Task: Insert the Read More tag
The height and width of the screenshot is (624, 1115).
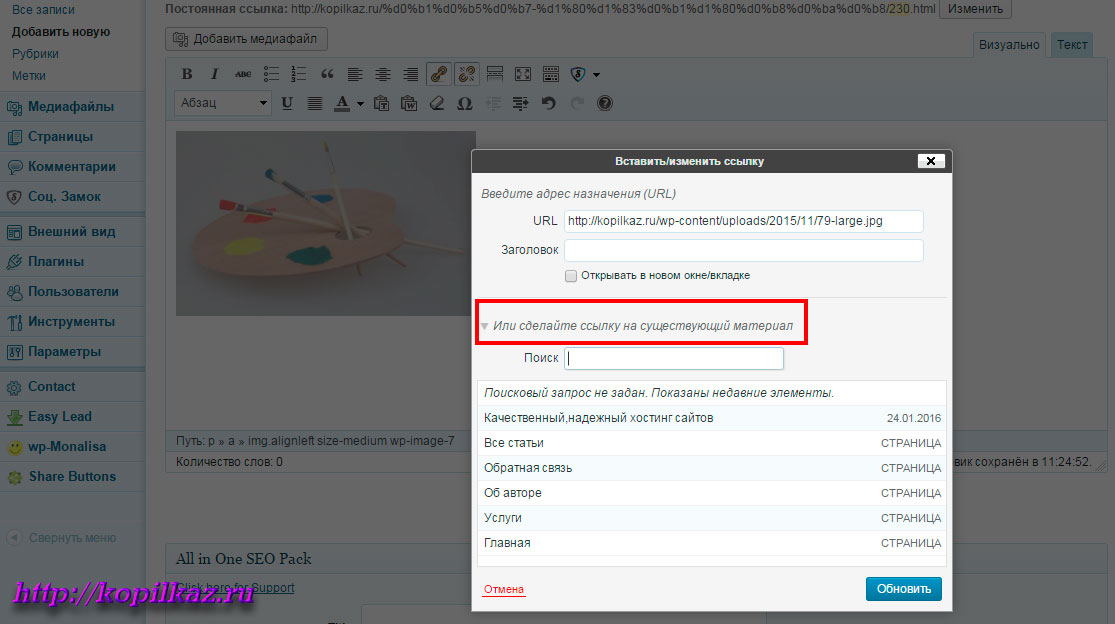Action: pyautogui.click(x=495, y=74)
